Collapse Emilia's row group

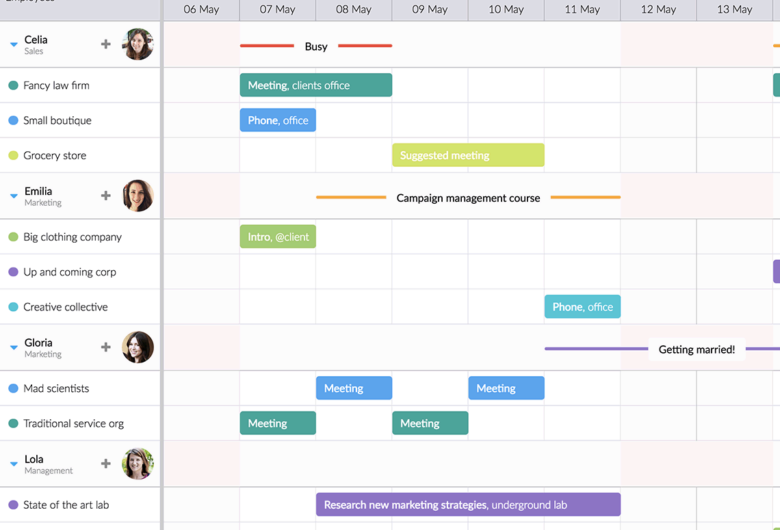pyautogui.click(x=14, y=196)
